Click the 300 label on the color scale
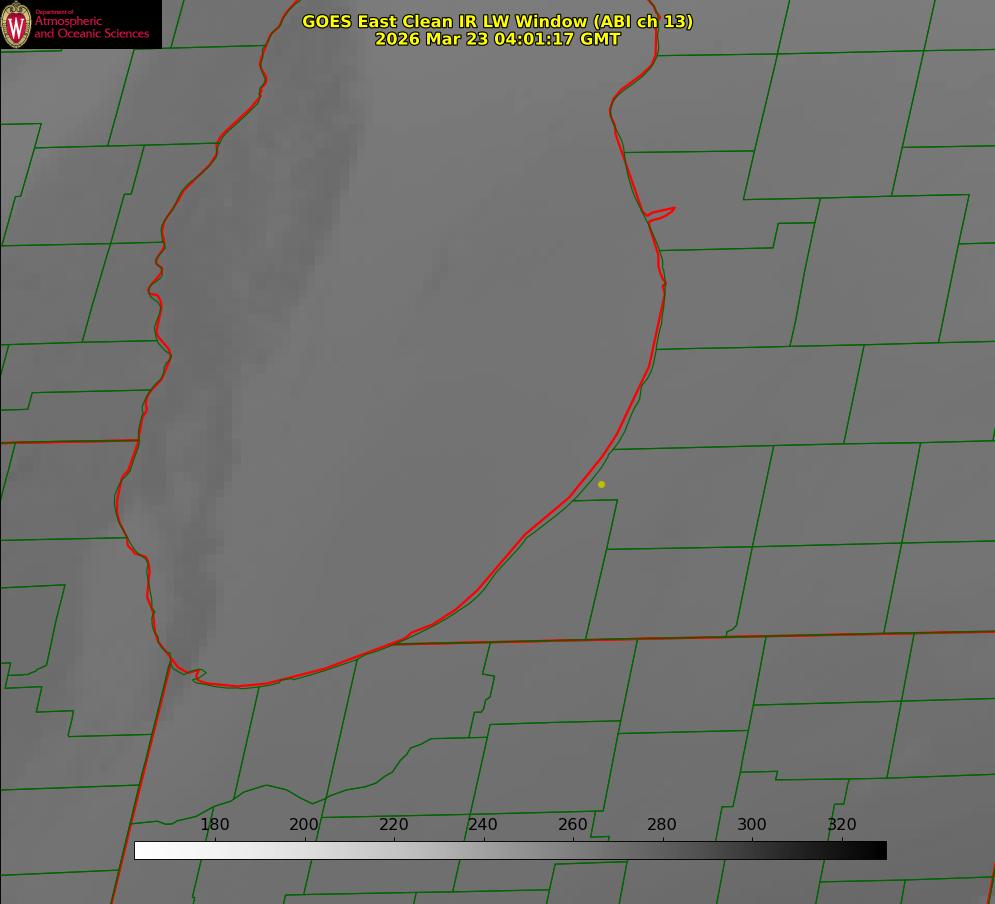This screenshot has width=995, height=904. [752, 824]
